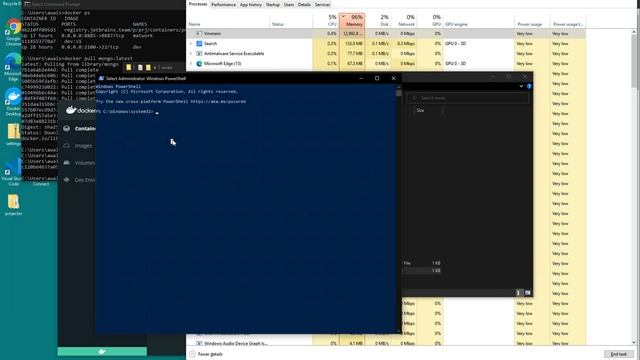This screenshot has height=360, width=640.
Task: Click the PowerShell command prompt line
Action: (x=127, y=111)
